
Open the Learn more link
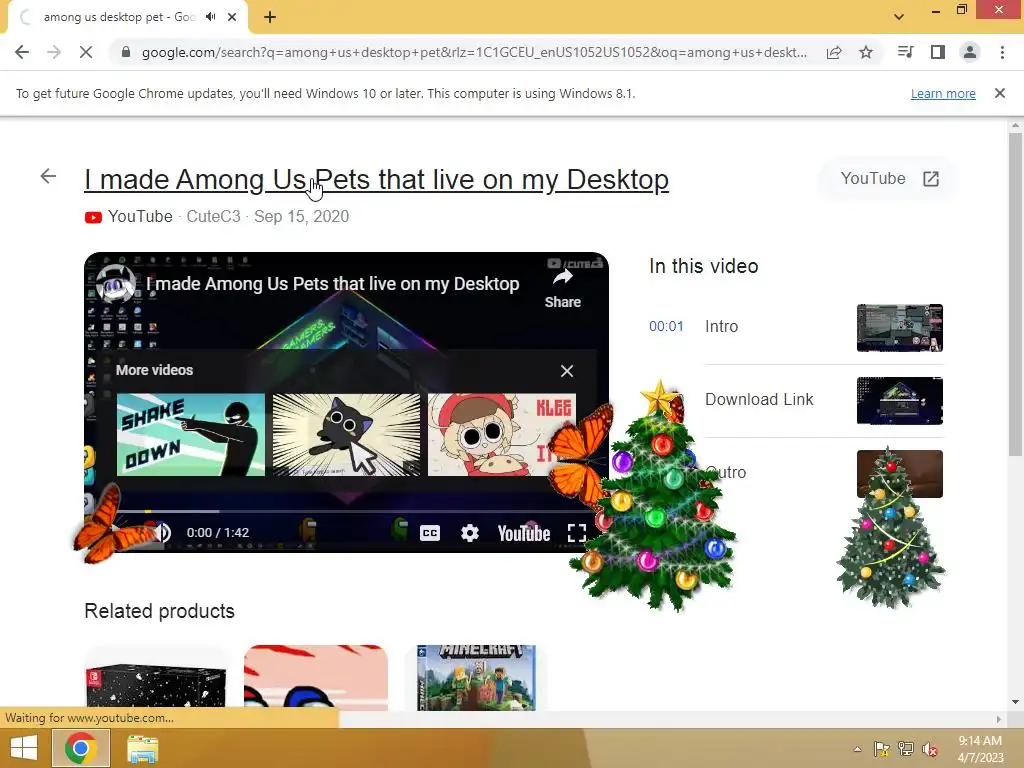tap(943, 93)
